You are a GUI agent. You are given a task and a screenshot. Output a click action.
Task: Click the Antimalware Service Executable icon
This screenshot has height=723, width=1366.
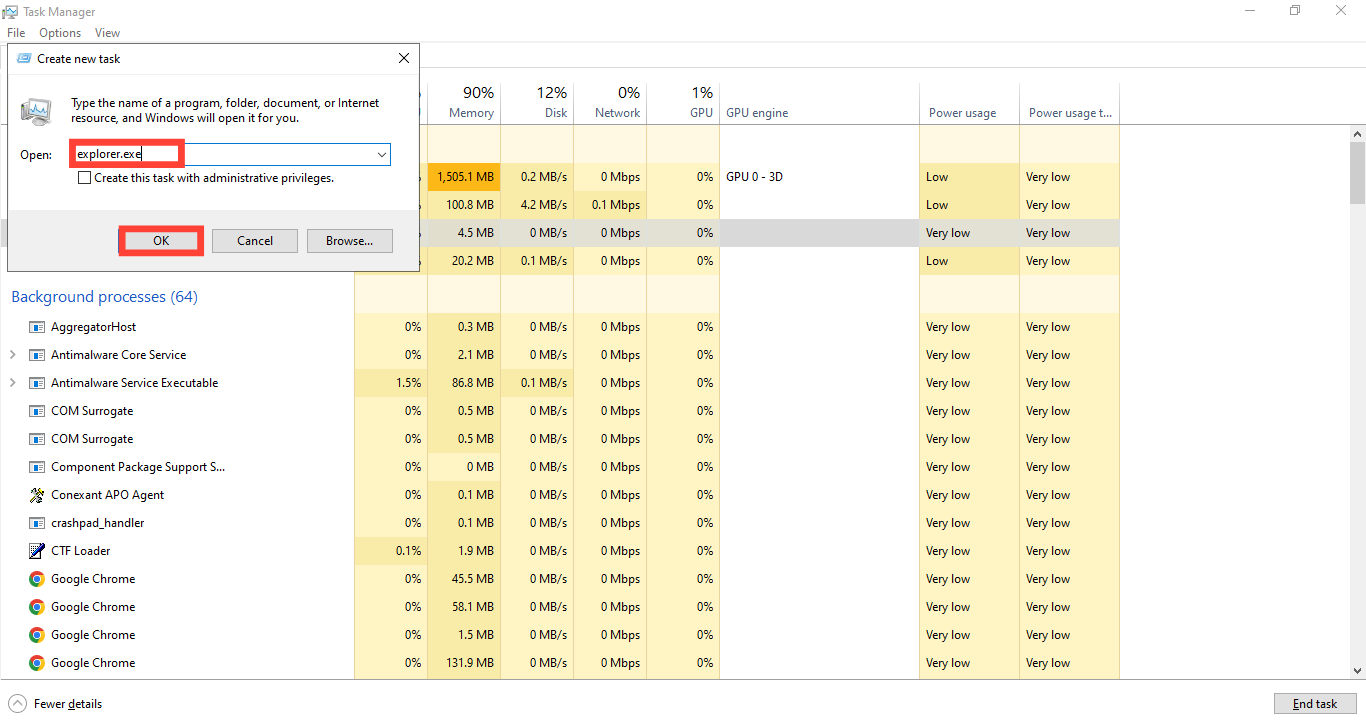tap(37, 383)
